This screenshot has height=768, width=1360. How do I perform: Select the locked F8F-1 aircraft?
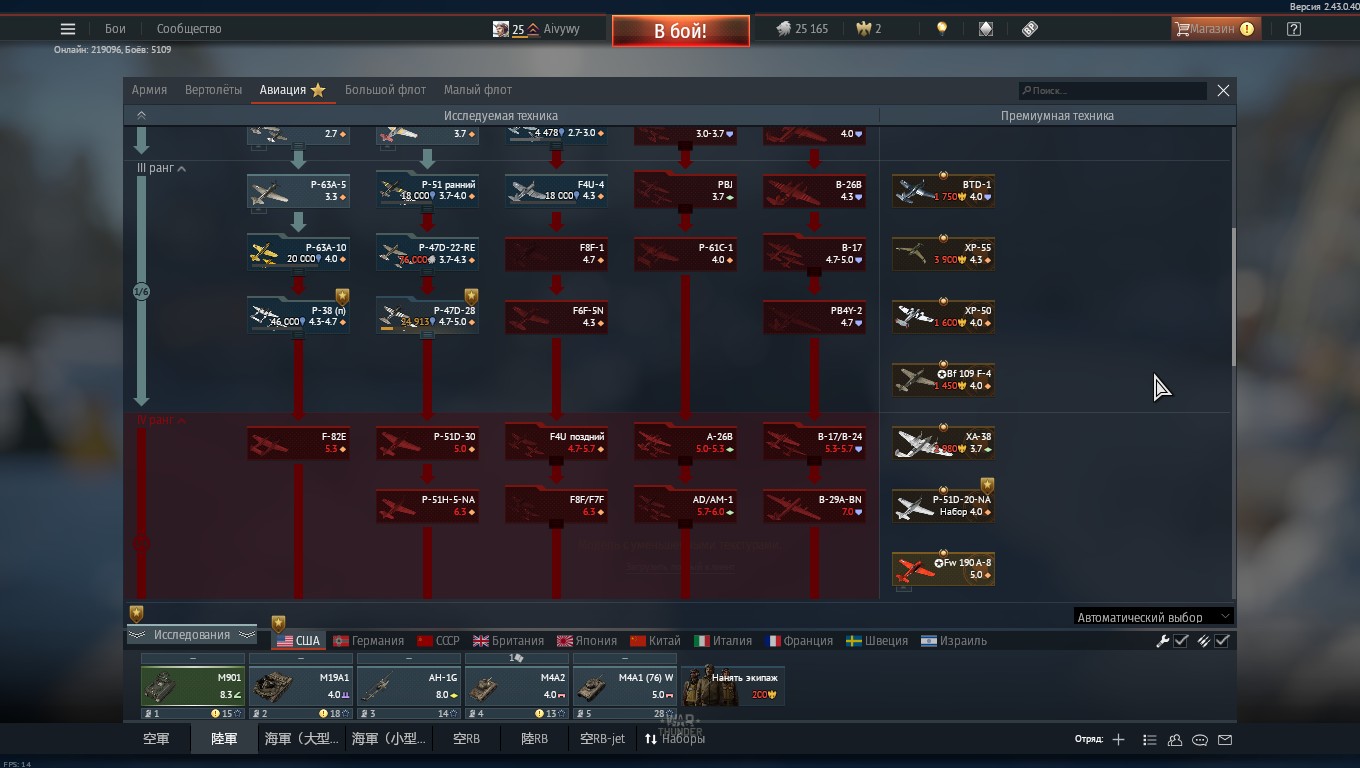556,253
